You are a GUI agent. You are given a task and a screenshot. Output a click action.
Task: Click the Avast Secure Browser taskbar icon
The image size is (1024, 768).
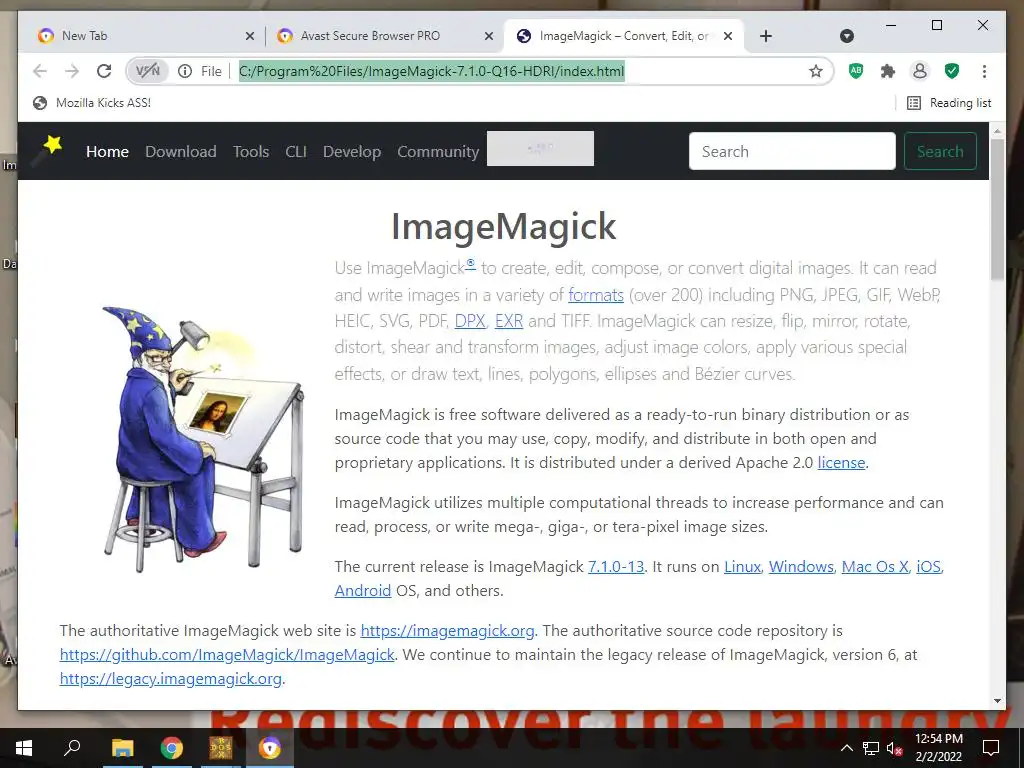(x=270, y=748)
